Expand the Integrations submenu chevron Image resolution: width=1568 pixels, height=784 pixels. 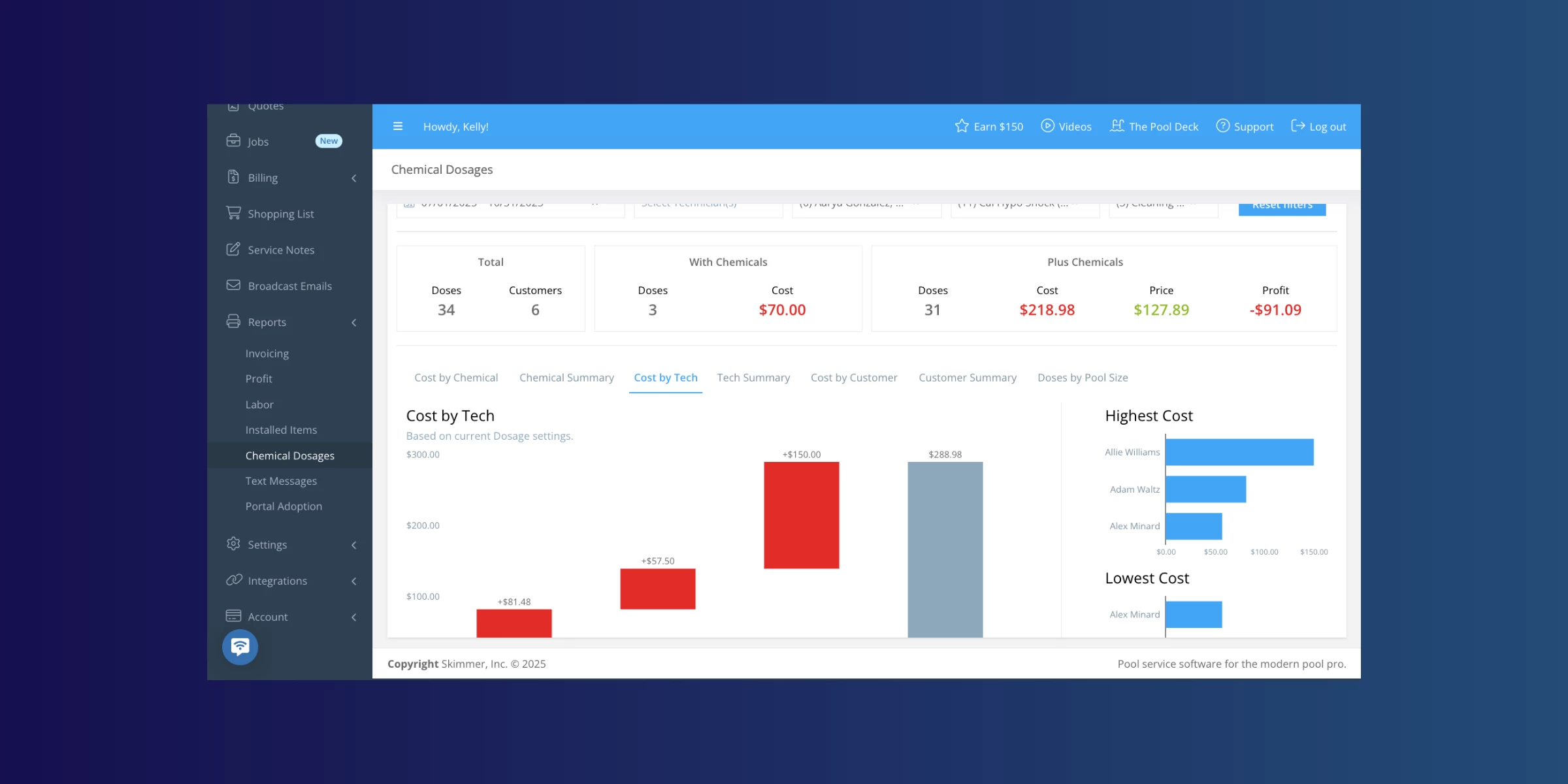[353, 581]
